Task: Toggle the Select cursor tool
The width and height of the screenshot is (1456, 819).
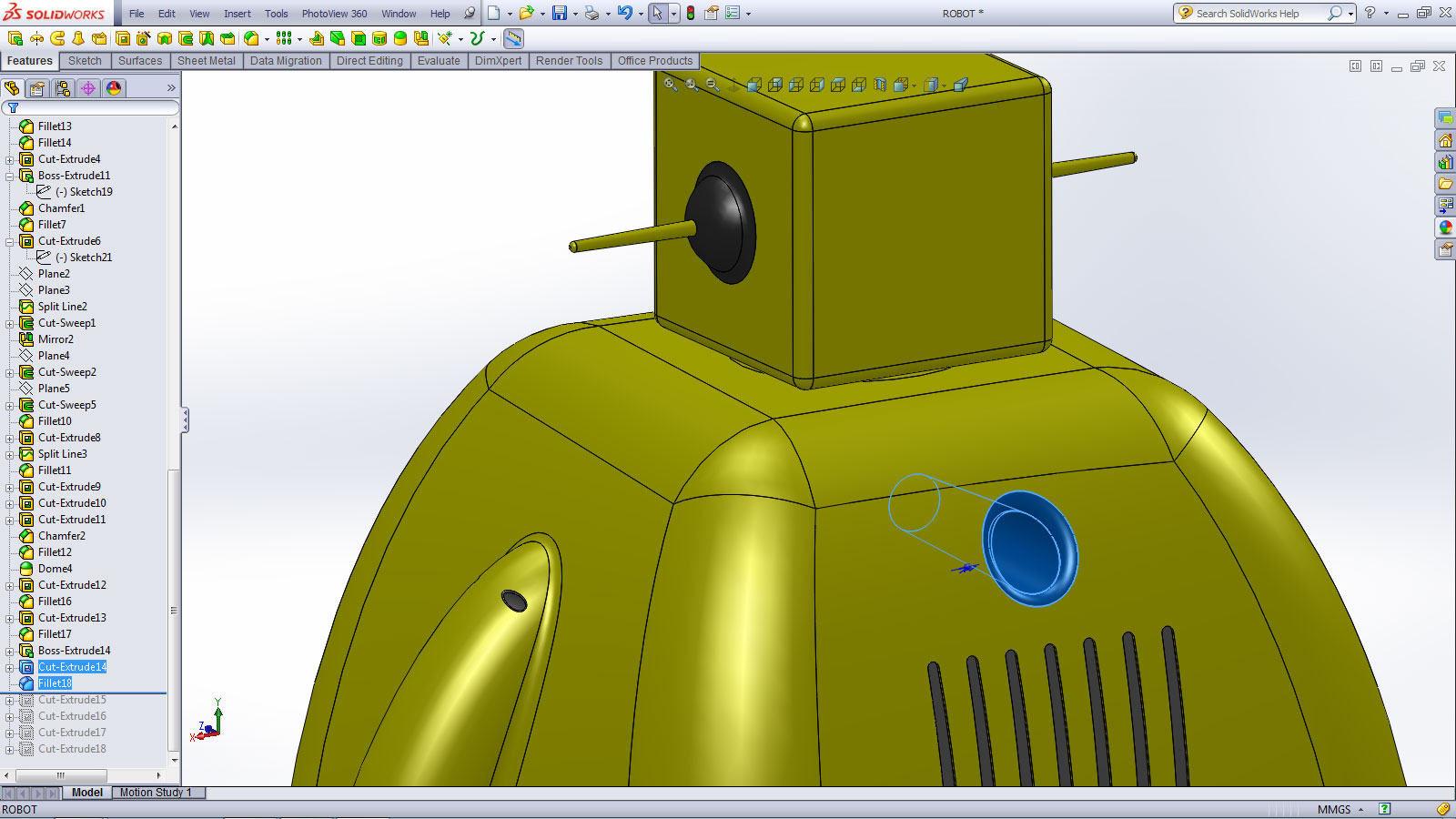Action: click(x=657, y=13)
